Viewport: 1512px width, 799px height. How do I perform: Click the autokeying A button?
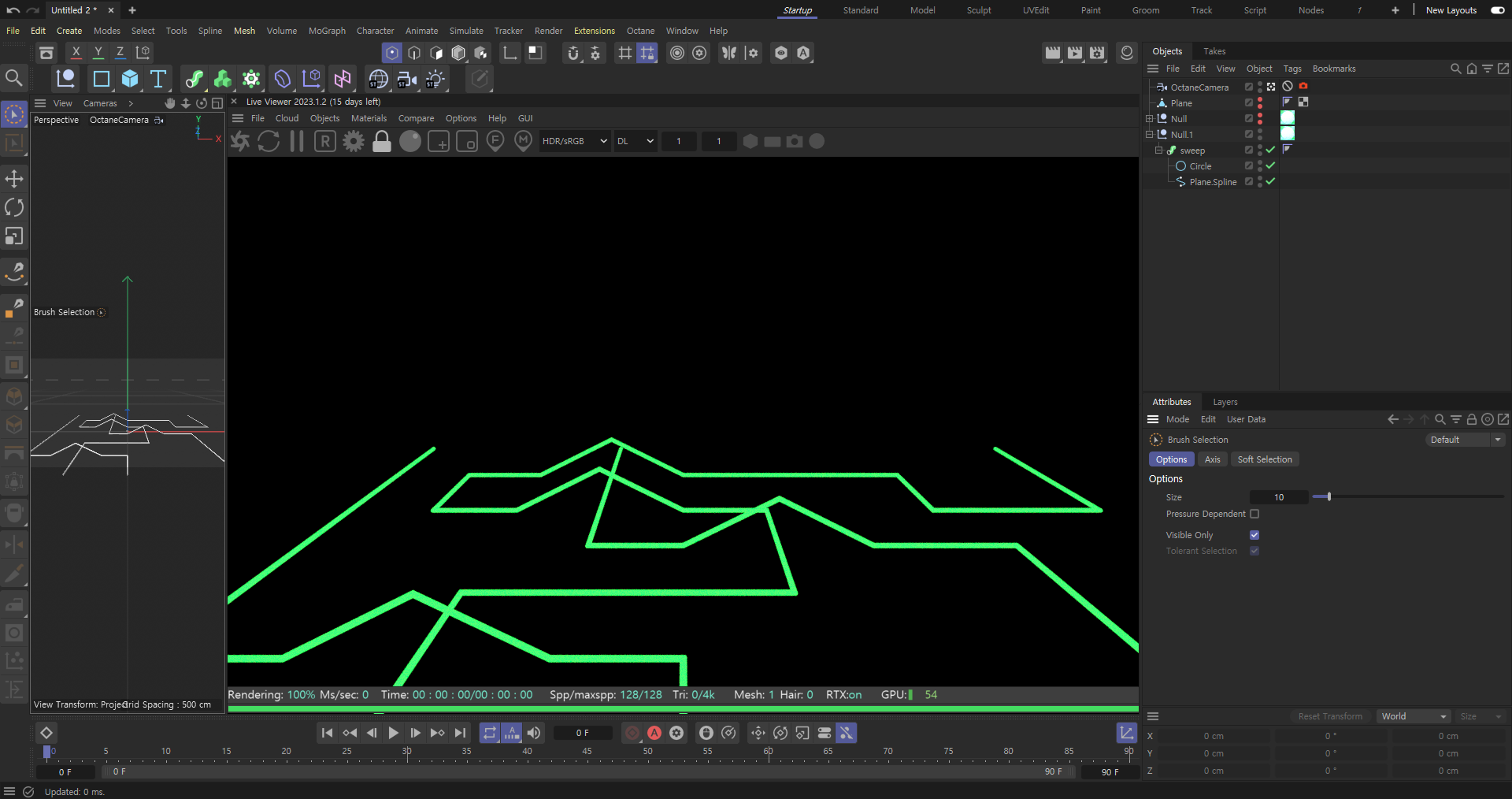pos(654,733)
